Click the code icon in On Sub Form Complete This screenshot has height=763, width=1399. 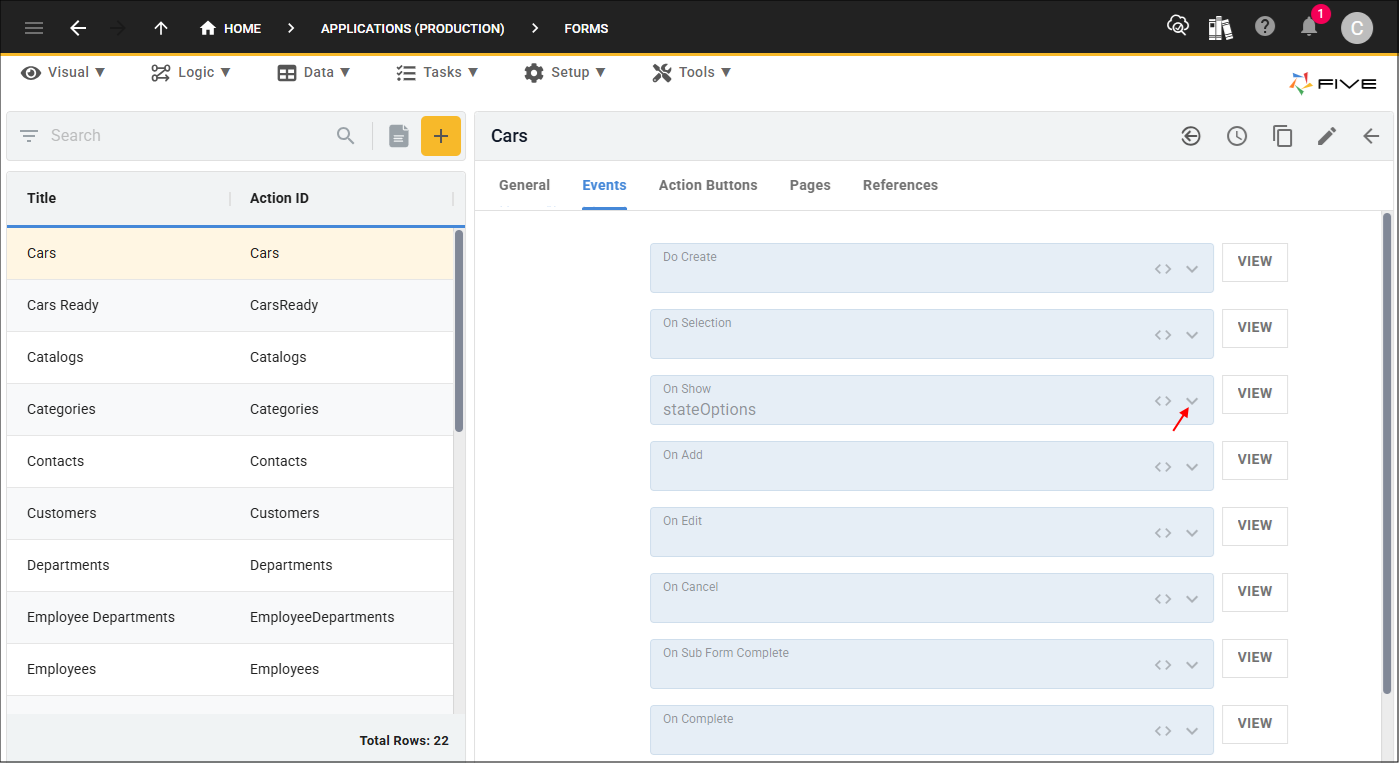tap(1162, 665)
